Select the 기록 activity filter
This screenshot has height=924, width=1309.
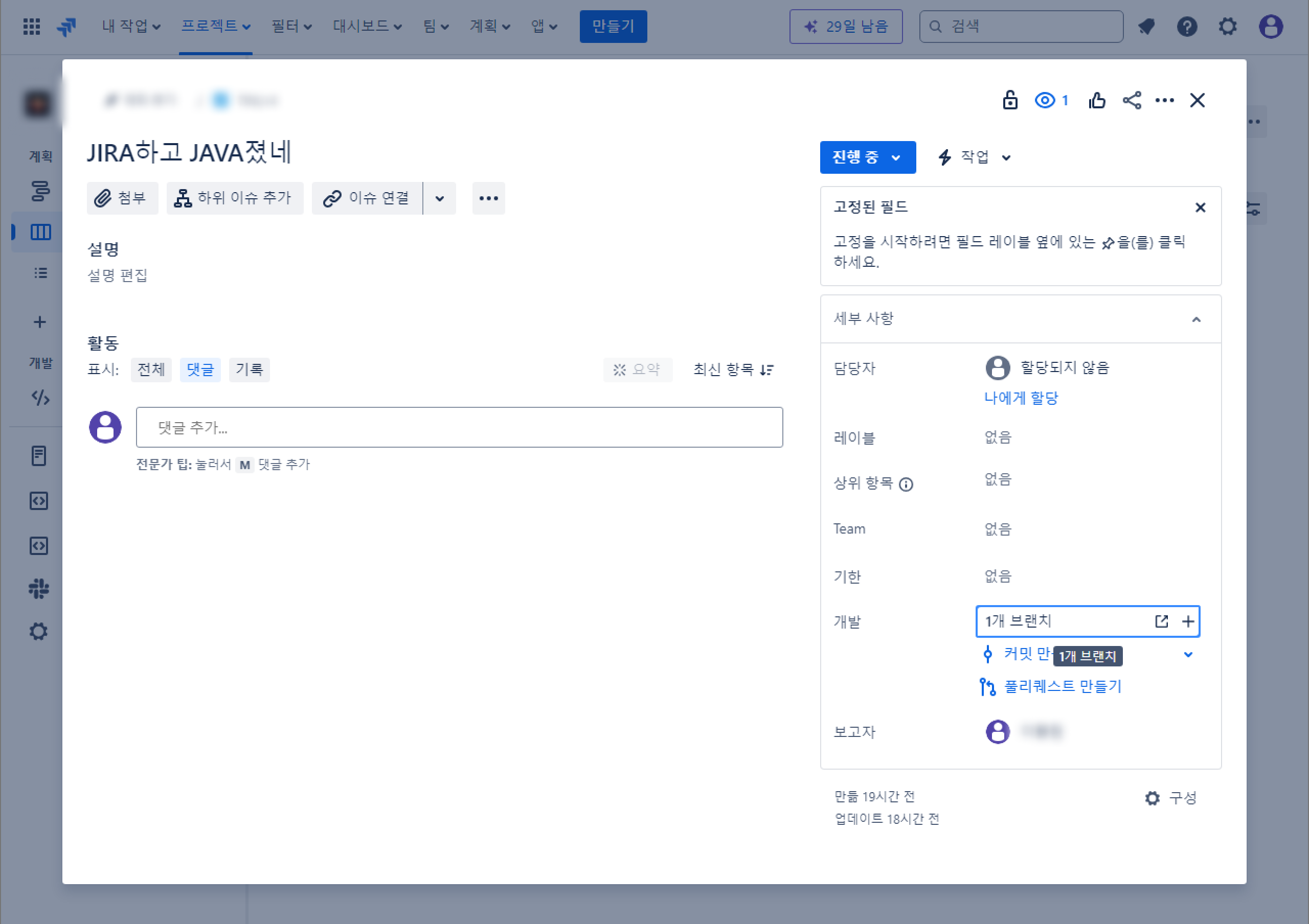(x=249, y=369)
